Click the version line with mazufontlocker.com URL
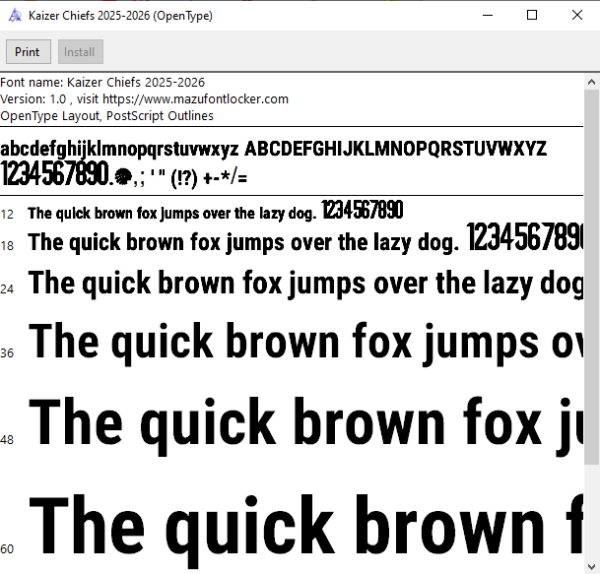Screen dimensions: 600x574 pos(144,99)
